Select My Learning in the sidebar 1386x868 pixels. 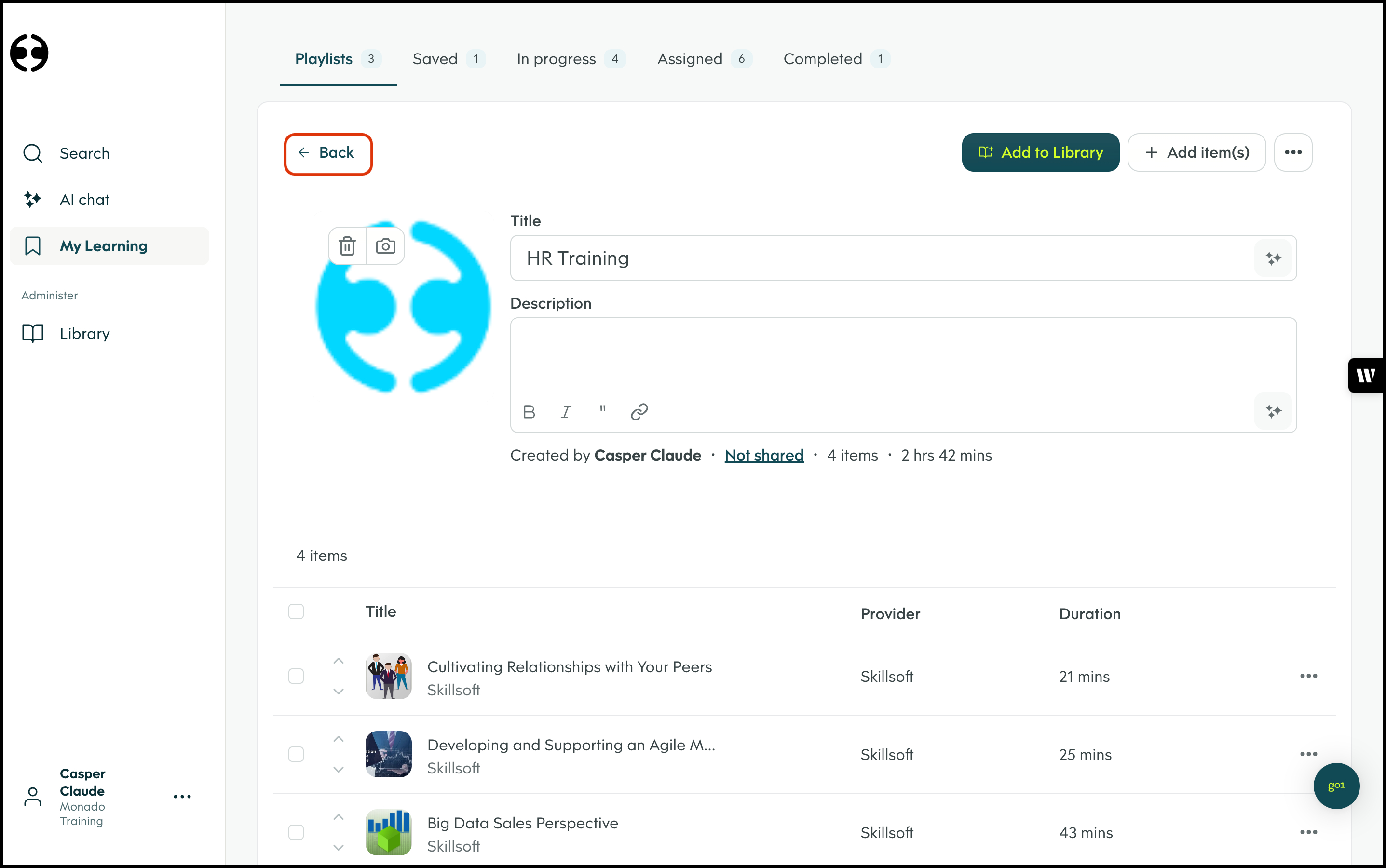click(109, 246)
